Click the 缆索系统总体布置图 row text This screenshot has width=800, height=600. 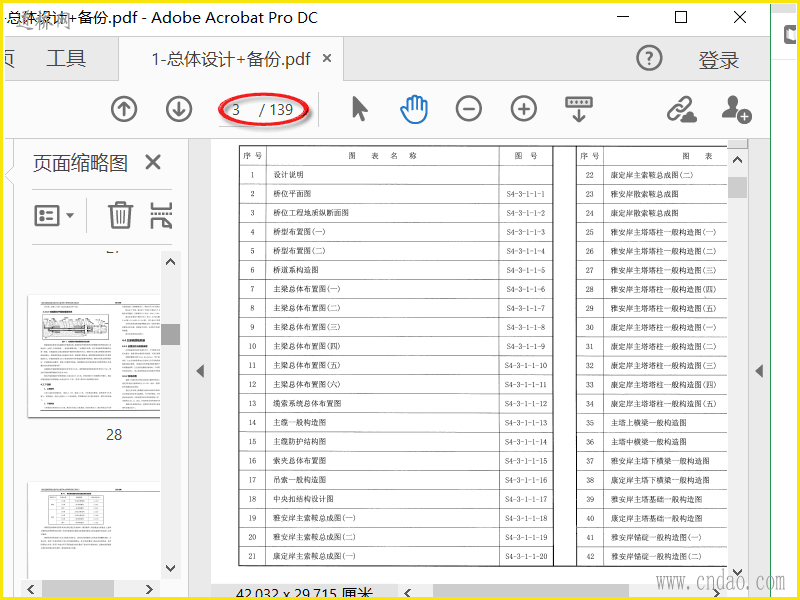tap(307, 404)
